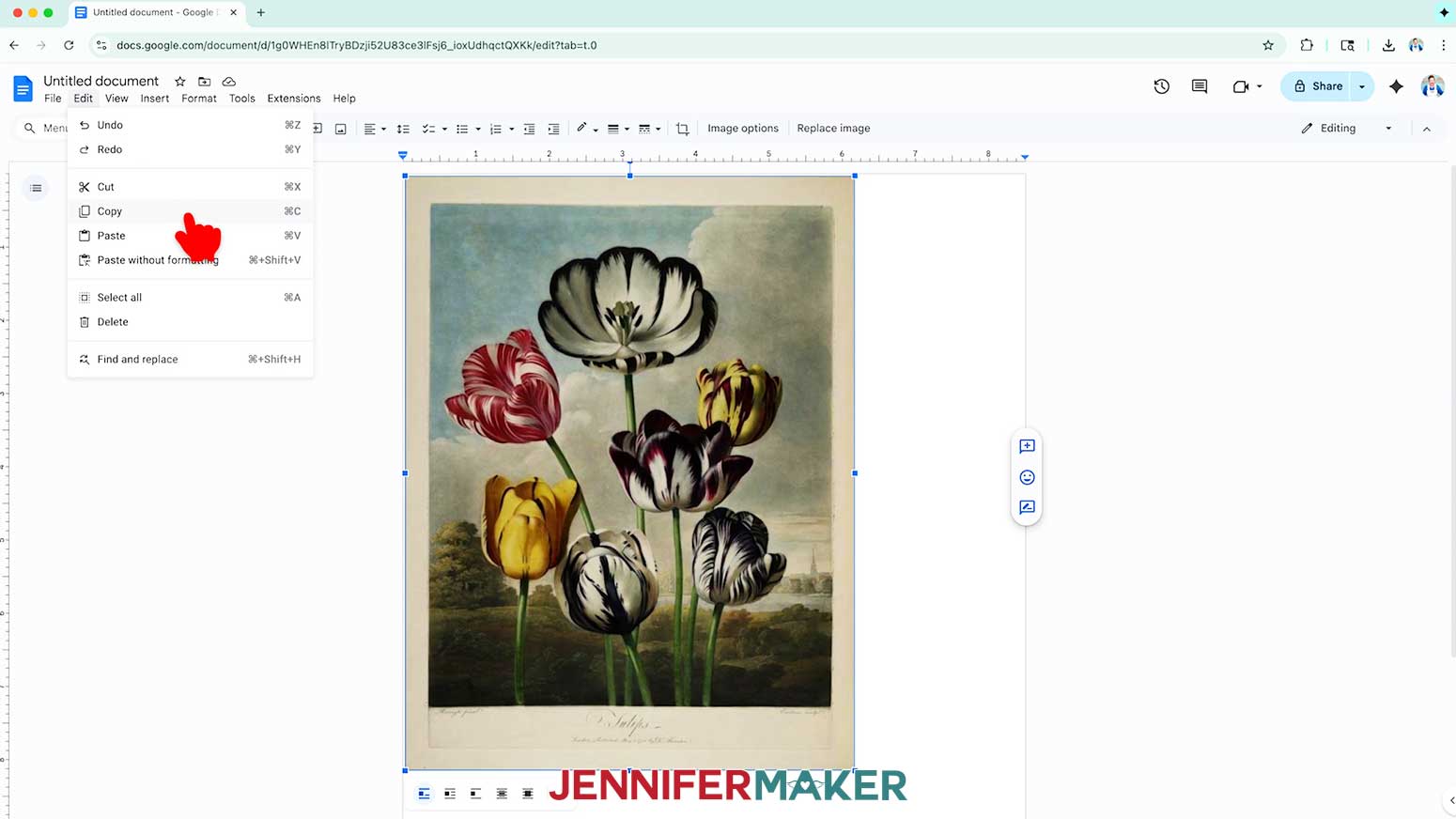
Task: Open Chrome extensions puzzle icon
Action: [x=1307, y=45]
